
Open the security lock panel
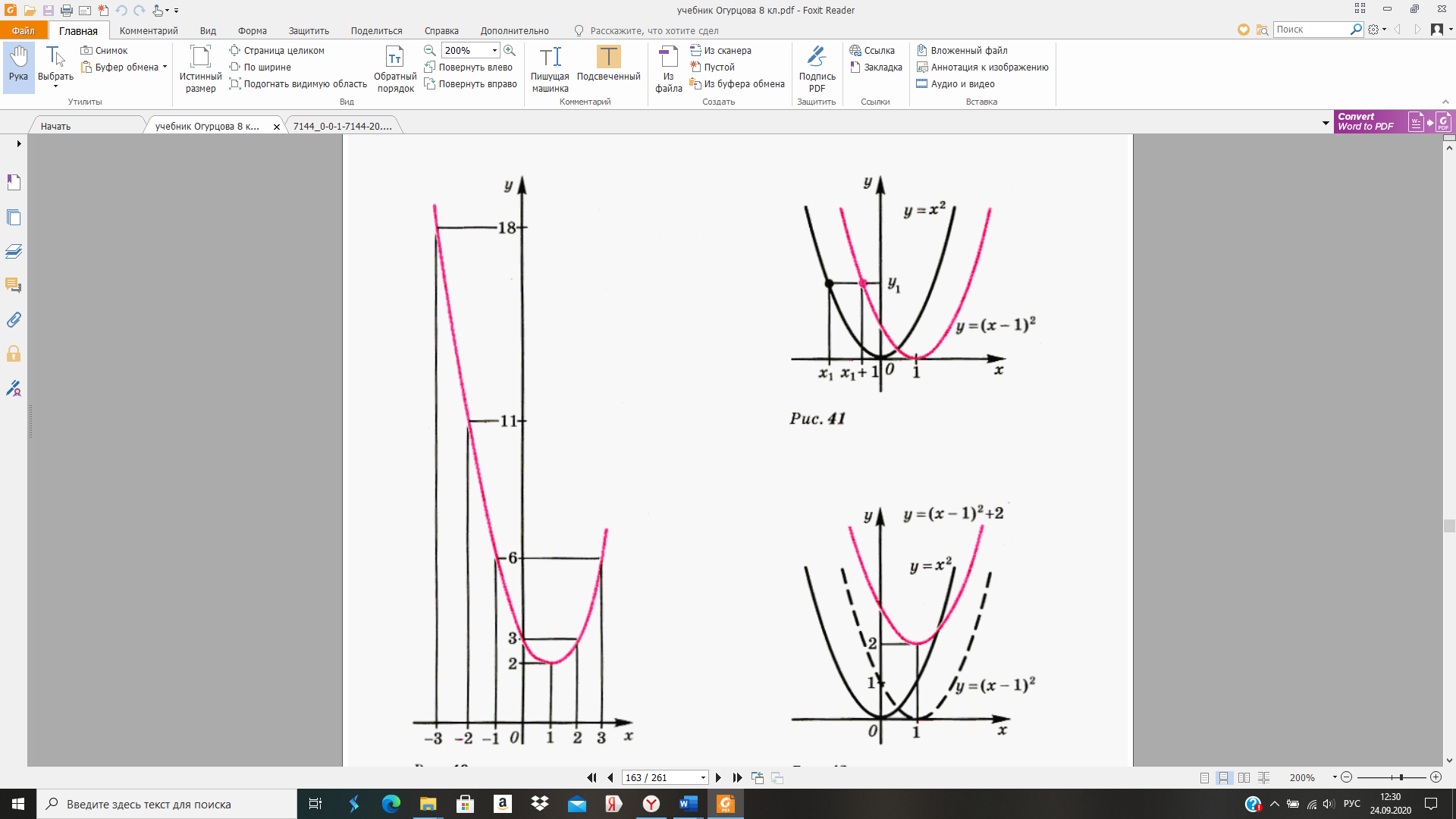tap(14, 353)
